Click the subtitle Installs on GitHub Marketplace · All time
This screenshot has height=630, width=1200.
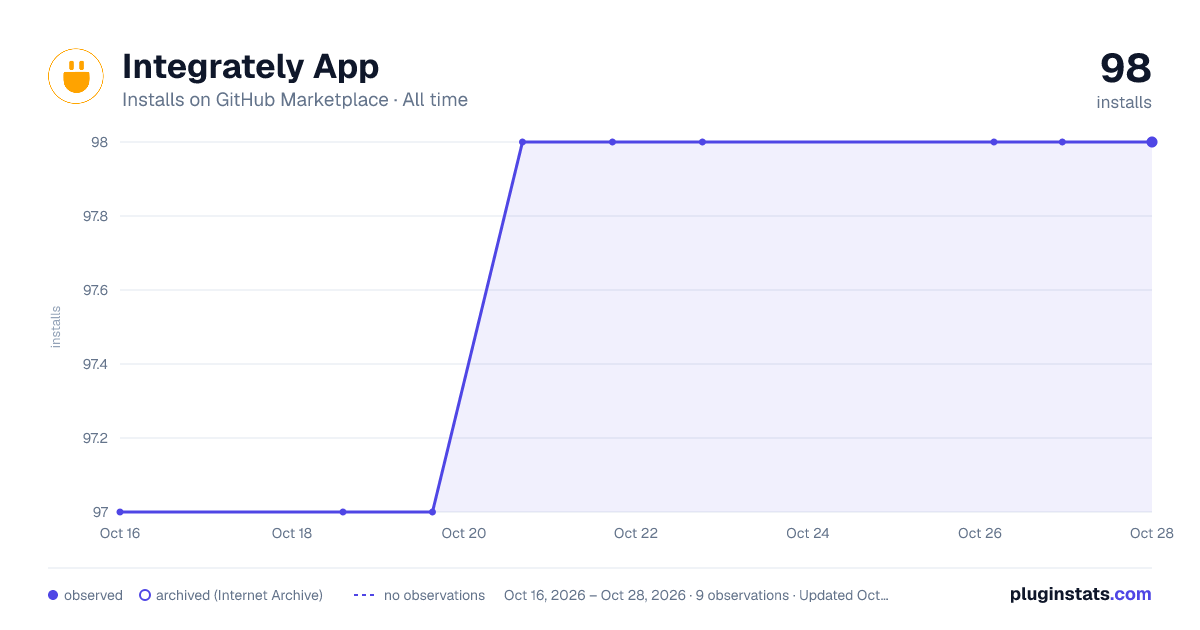click(x=295, y=100)
